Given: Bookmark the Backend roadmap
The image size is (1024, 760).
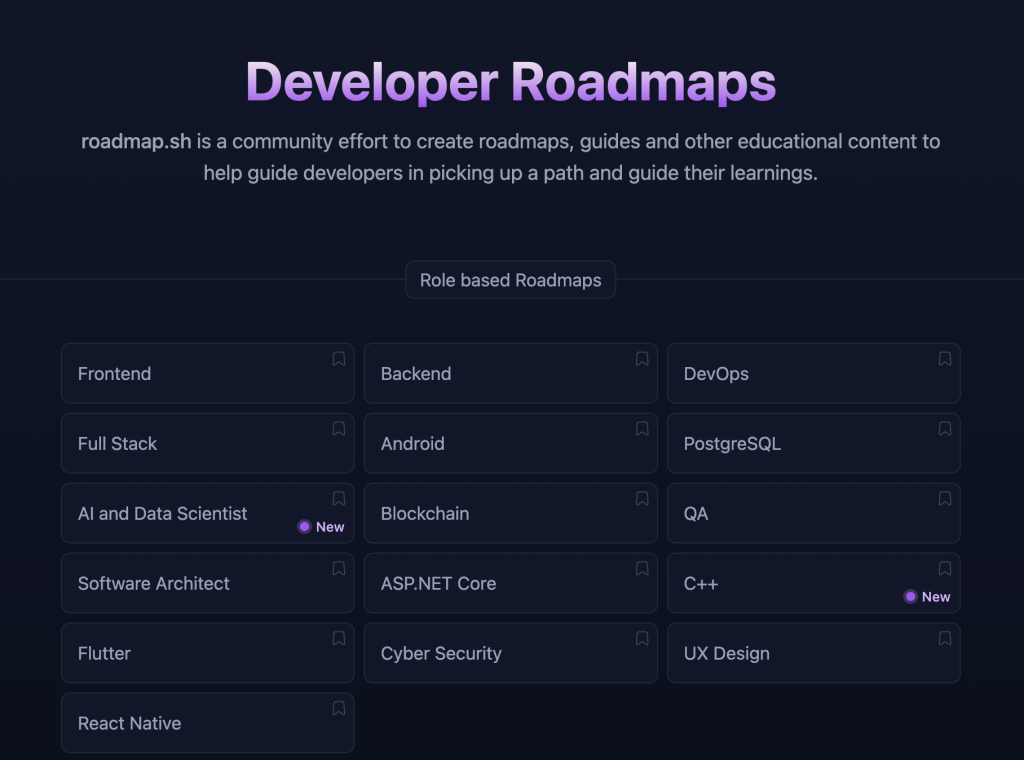Looking at the screenshot, I should [x=642, y=358].
